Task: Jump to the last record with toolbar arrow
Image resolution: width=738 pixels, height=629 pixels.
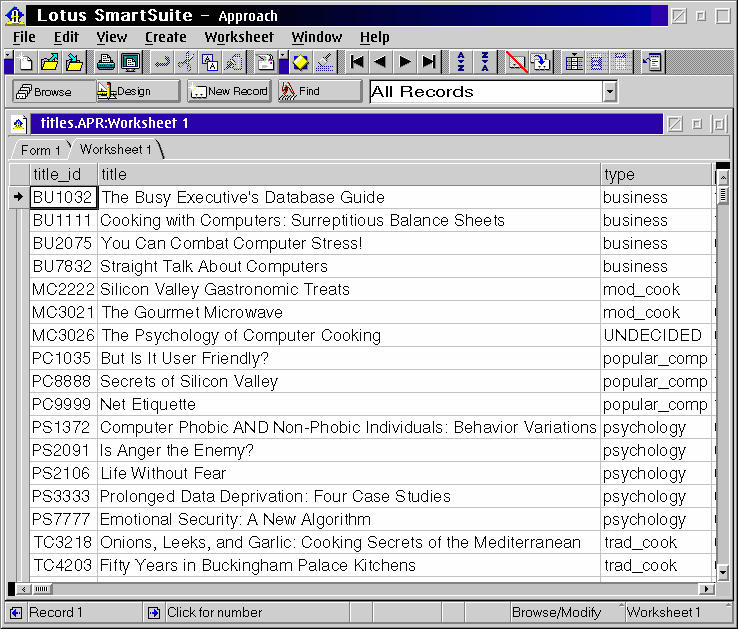Action: [x=429, y=62]
